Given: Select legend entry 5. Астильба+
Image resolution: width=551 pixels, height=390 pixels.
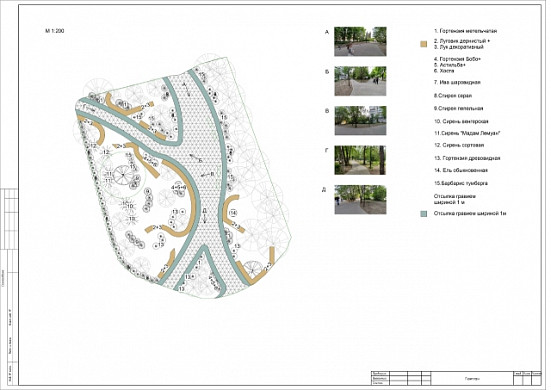Looking at the screenshot, I should (x=449, y=65).
